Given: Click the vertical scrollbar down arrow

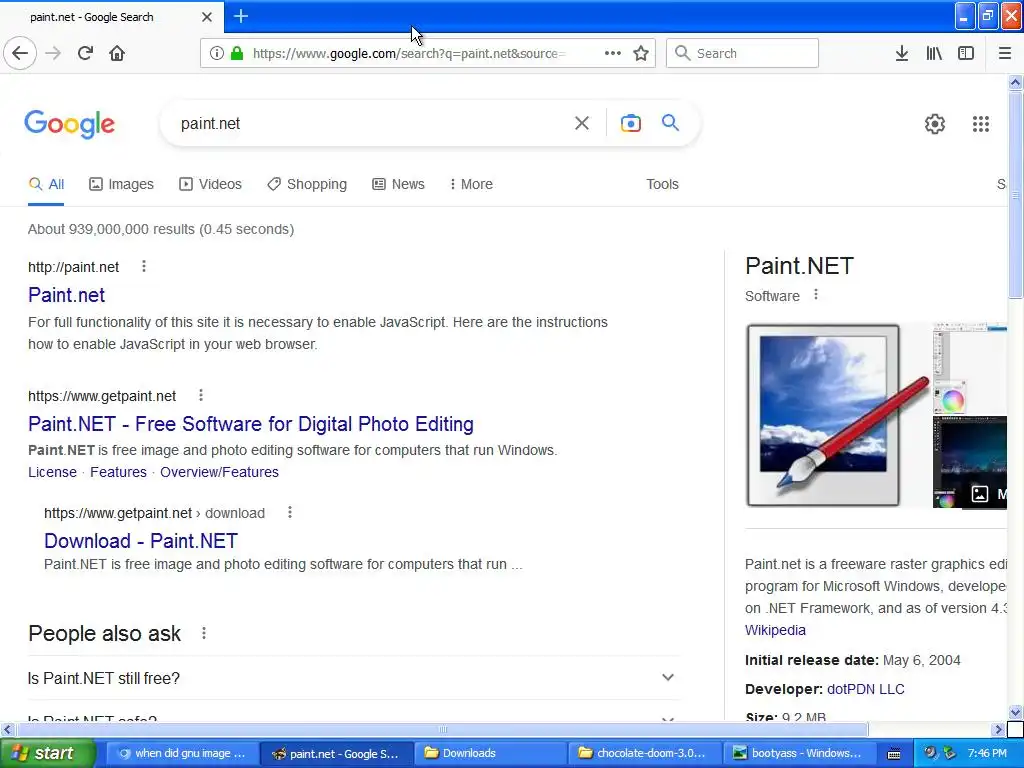Looking at the screenshot, I should point(1015,712).
